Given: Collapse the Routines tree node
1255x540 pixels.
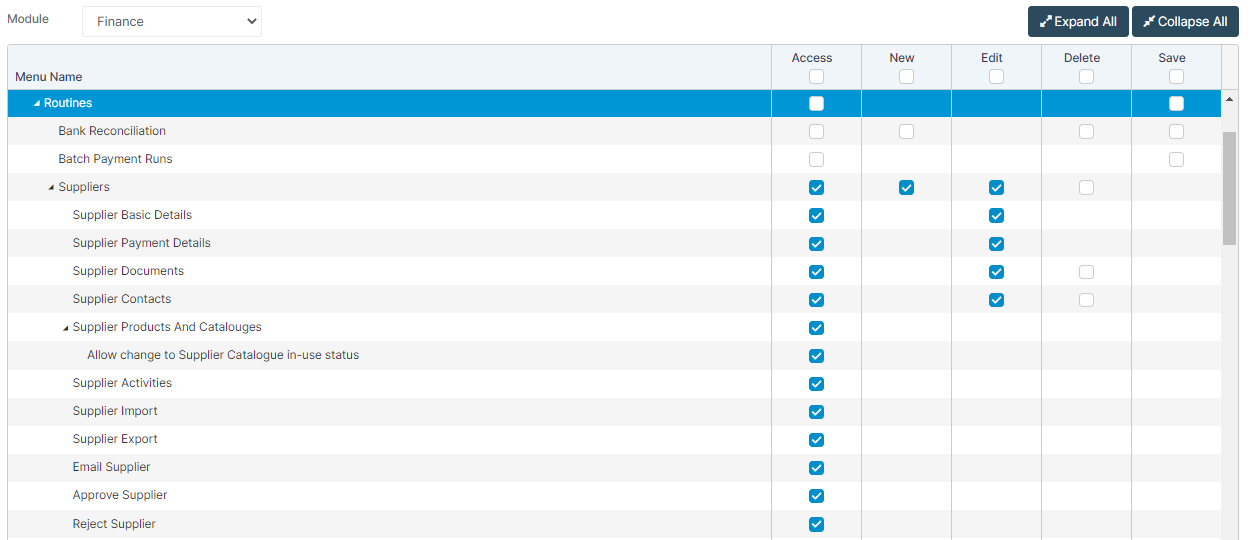Looking at the screenshot, I should tap(37, 104).
